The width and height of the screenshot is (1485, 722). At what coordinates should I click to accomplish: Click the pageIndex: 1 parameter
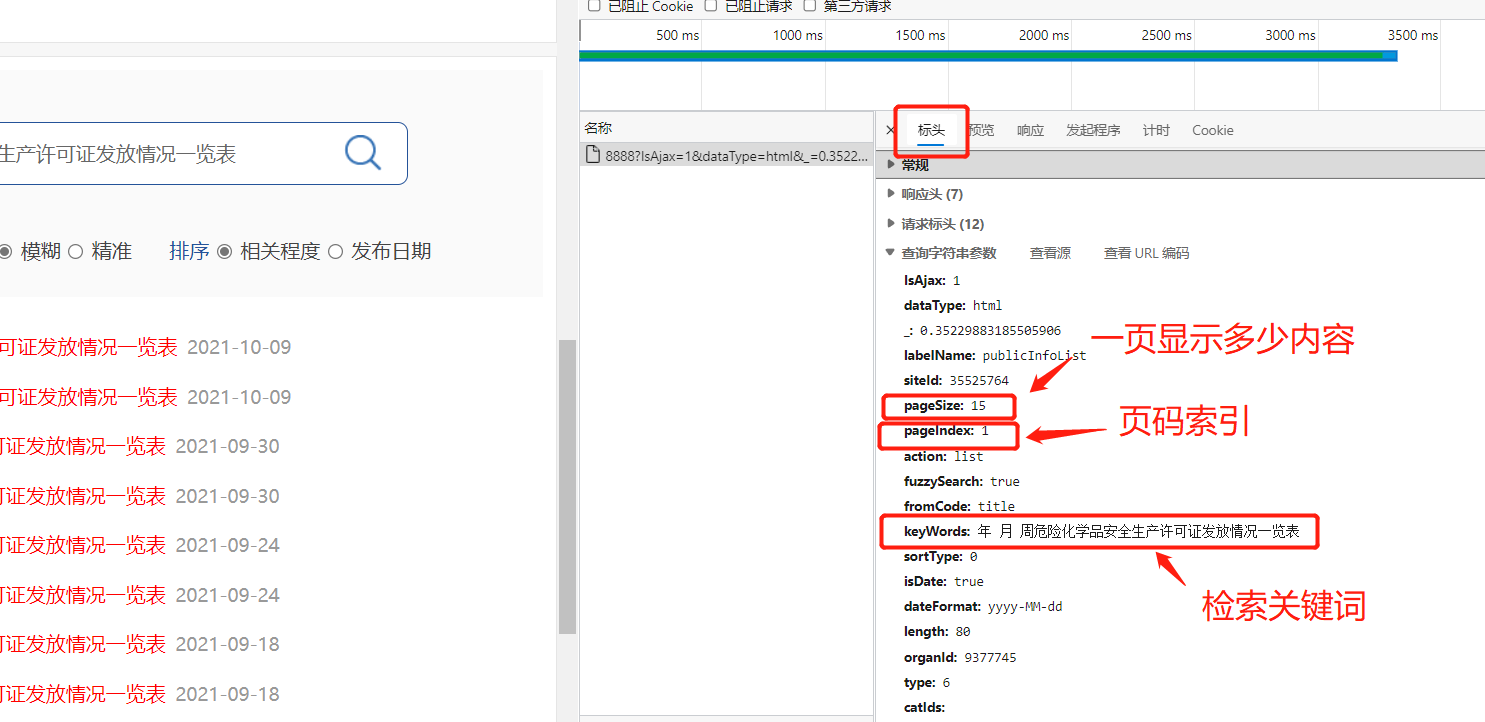point(946,431)
